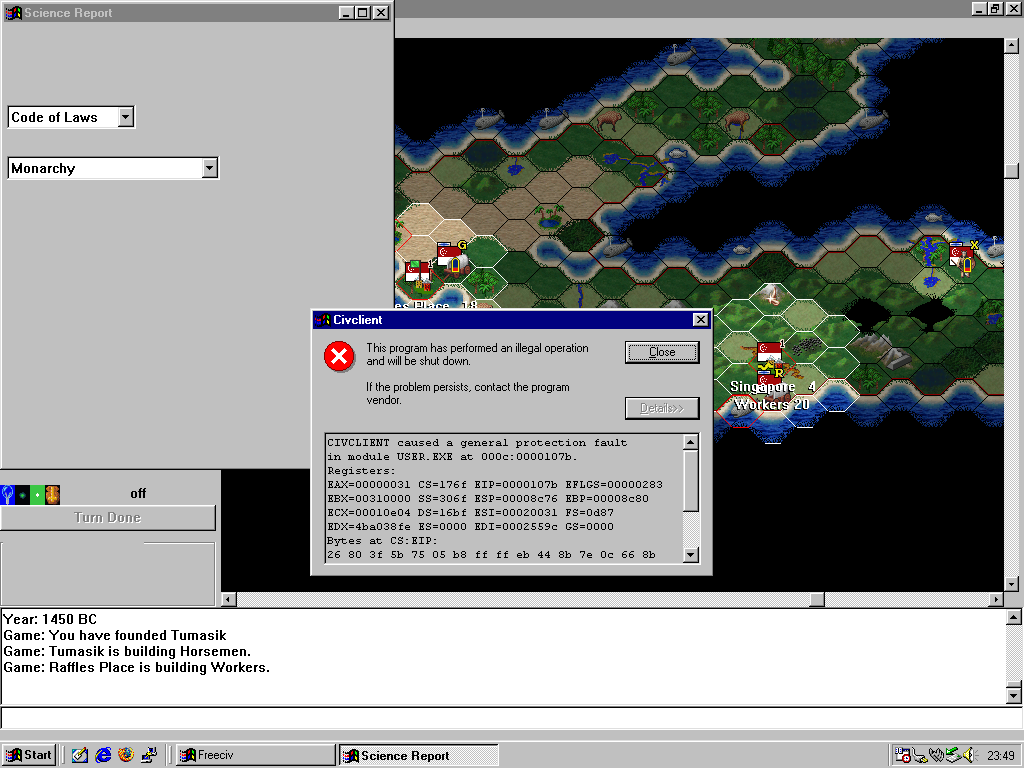The height and width of the screenshot is (768, 1024).
Task: Click the Civclient title bar icon
Action: (322, 319)
